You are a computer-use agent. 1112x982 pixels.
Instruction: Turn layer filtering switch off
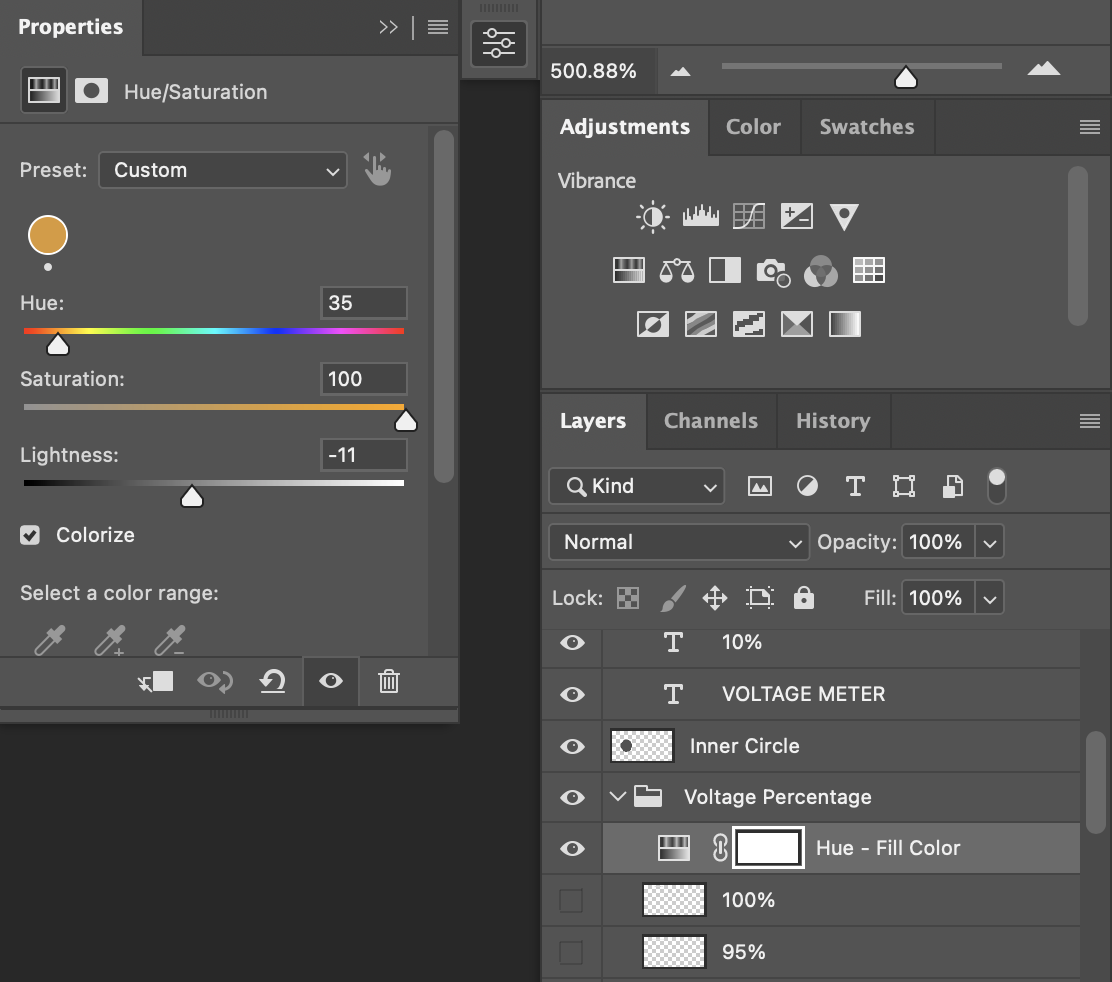pyautogui.click(x=996, y=486)
